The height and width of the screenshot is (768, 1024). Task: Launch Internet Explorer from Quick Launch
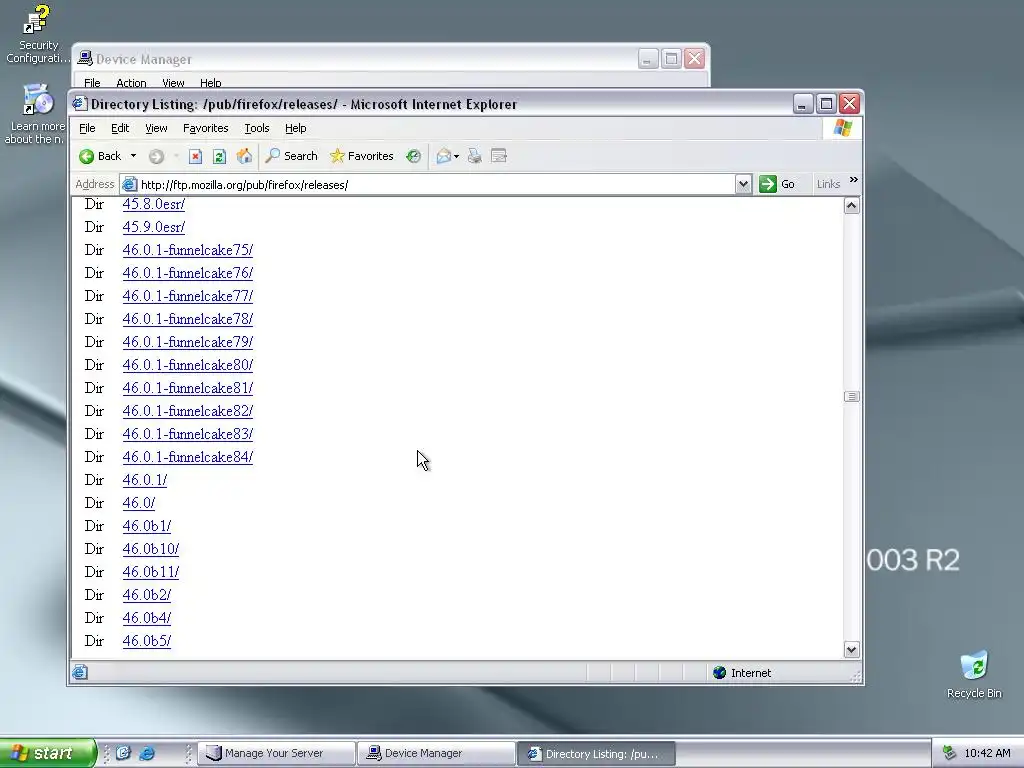pyautogui.click(x=147, y=753)
